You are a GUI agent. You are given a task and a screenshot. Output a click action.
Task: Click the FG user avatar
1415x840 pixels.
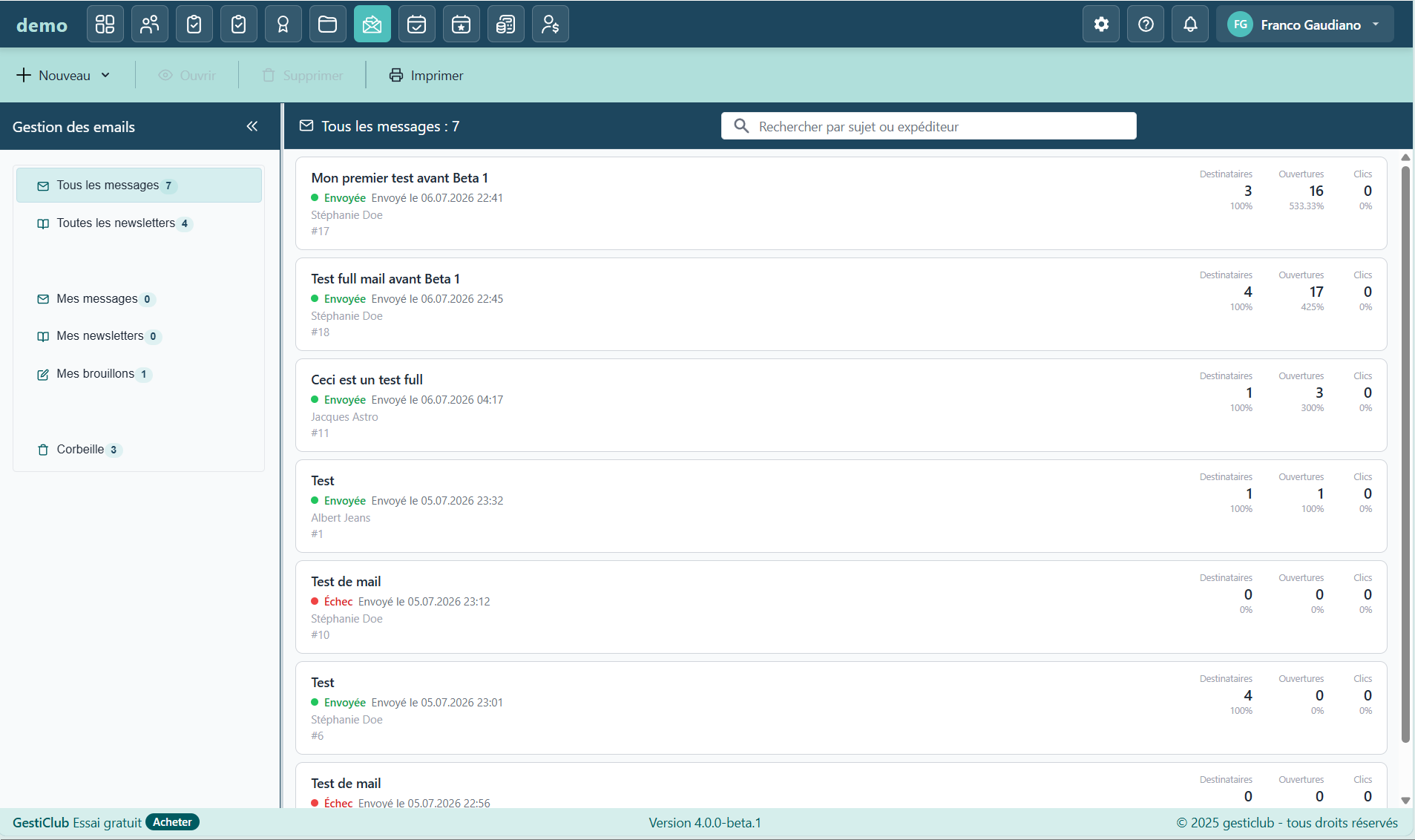tap(1240, 24)
